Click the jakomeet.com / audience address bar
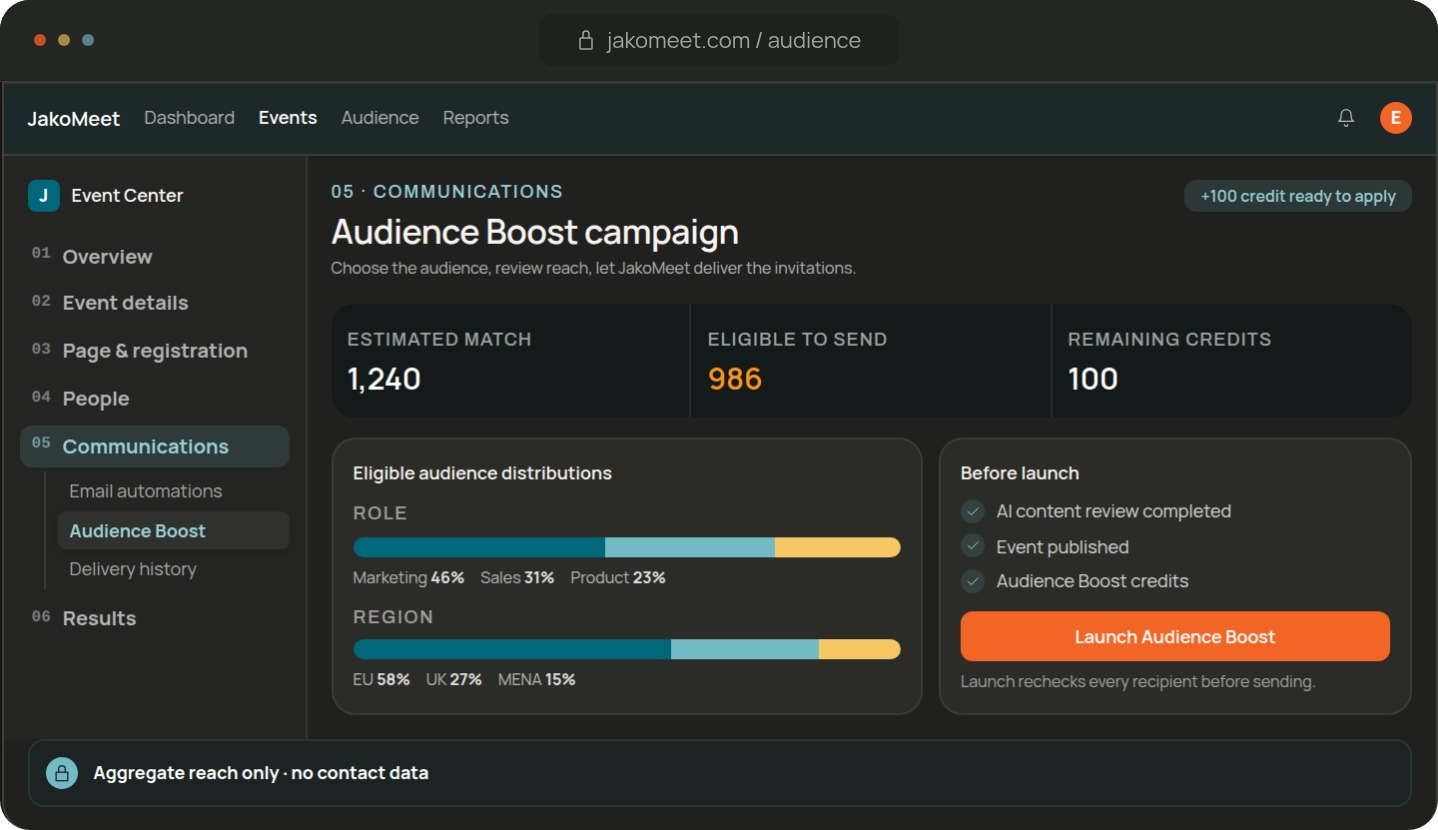This screenshot has width=1438, height=830. [x=719, y=41]
